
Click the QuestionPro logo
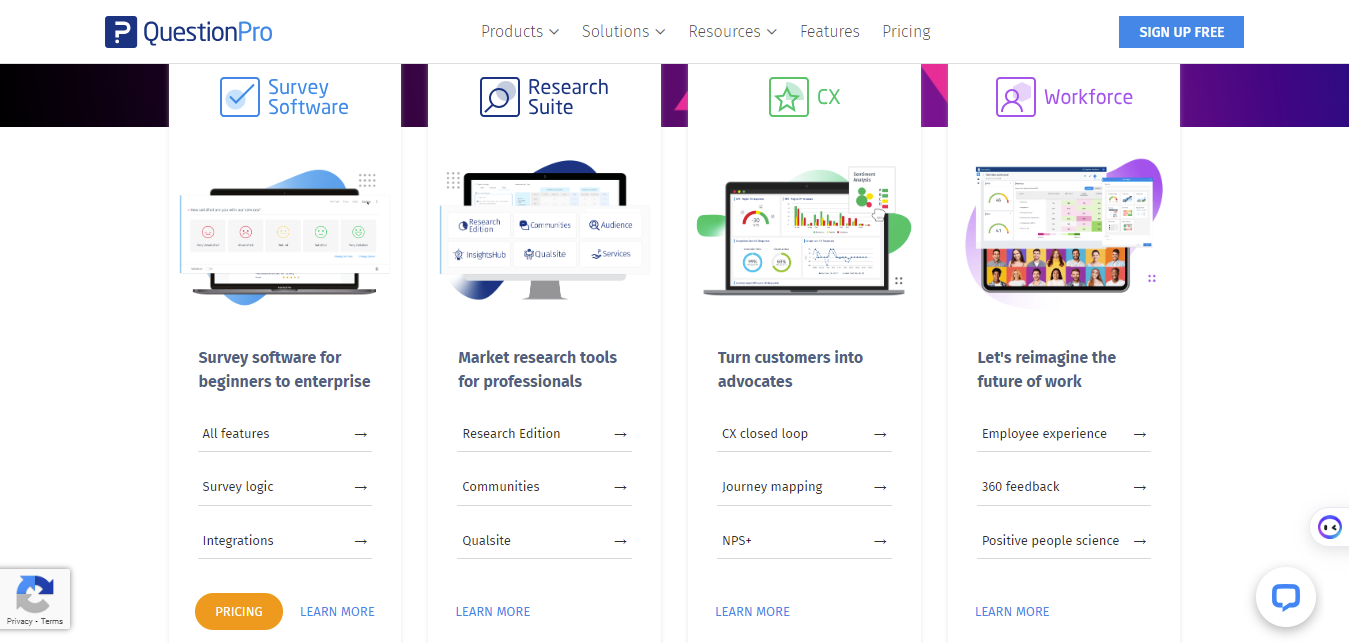click(189, 32)
